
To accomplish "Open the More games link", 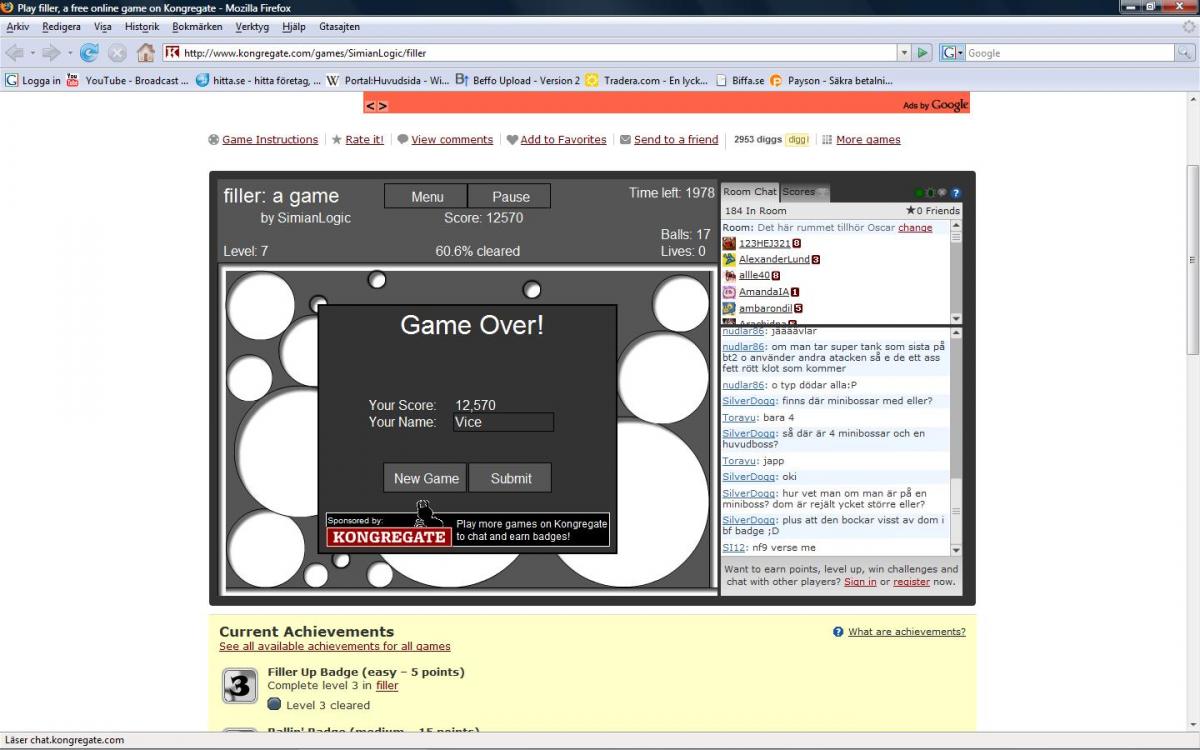I will click(868, 140).
